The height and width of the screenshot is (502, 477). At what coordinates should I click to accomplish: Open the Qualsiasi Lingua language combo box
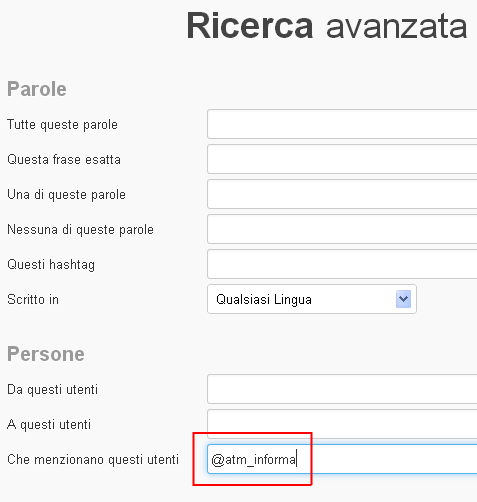pos(312,299)
